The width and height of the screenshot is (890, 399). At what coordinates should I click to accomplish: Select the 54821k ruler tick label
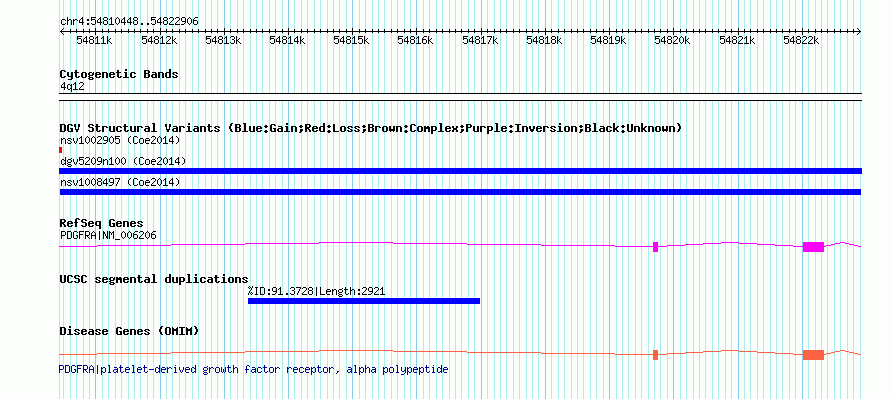coord(738,40)
